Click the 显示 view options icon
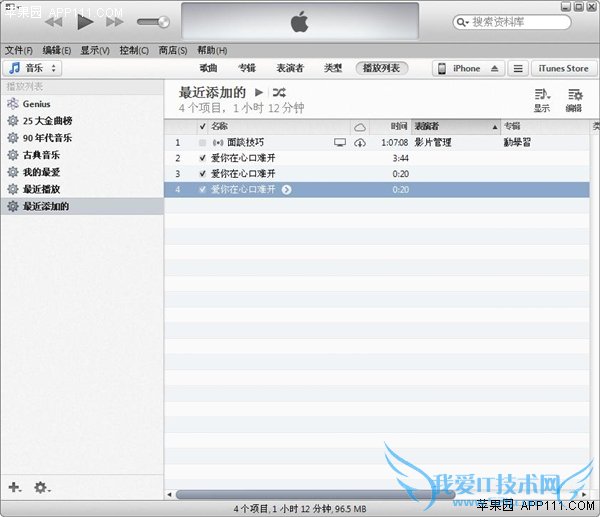This screenshot has width=600, height=517. [x=542, y=100]
